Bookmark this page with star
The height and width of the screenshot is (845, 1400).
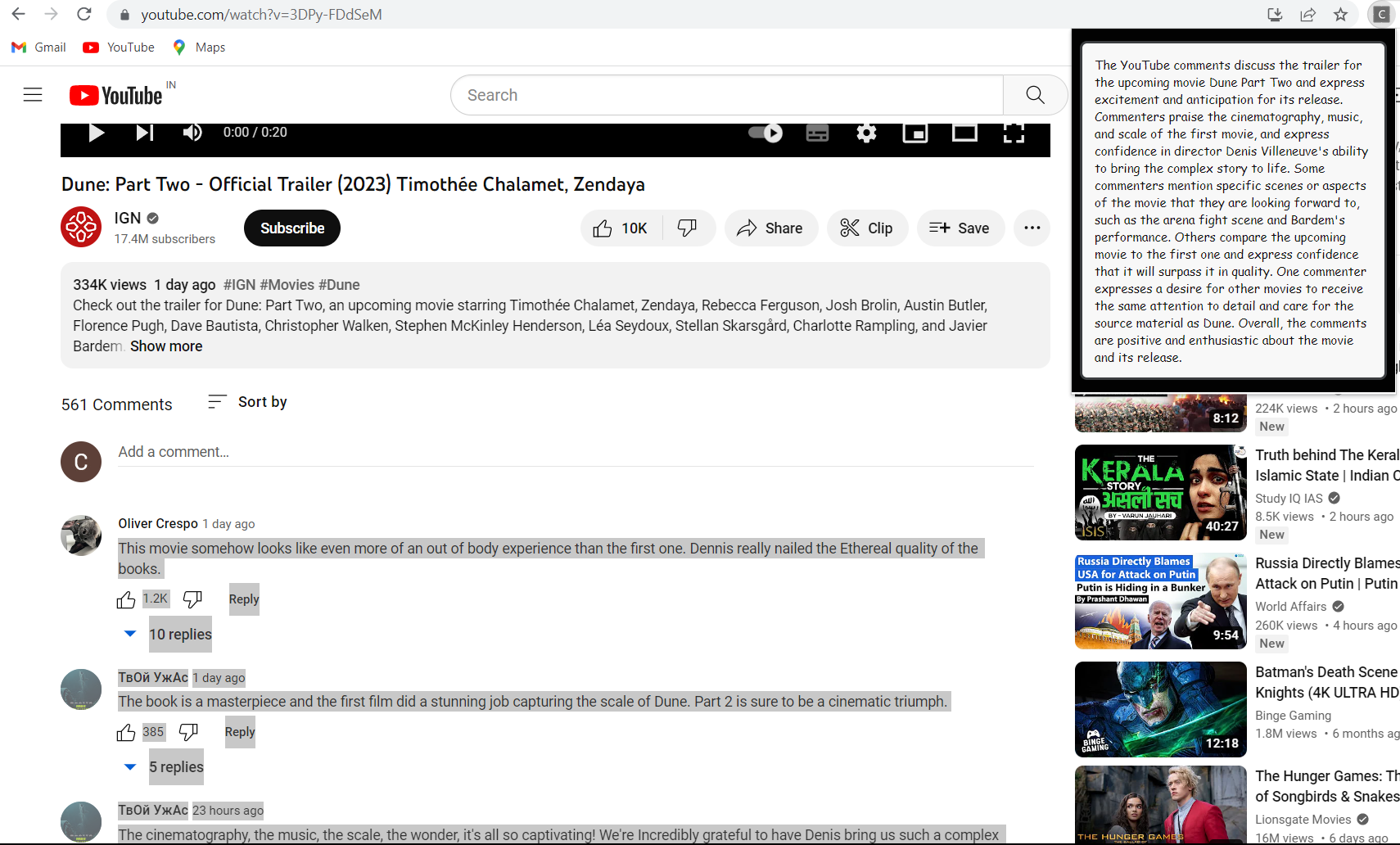click(x=1340, y=14)
